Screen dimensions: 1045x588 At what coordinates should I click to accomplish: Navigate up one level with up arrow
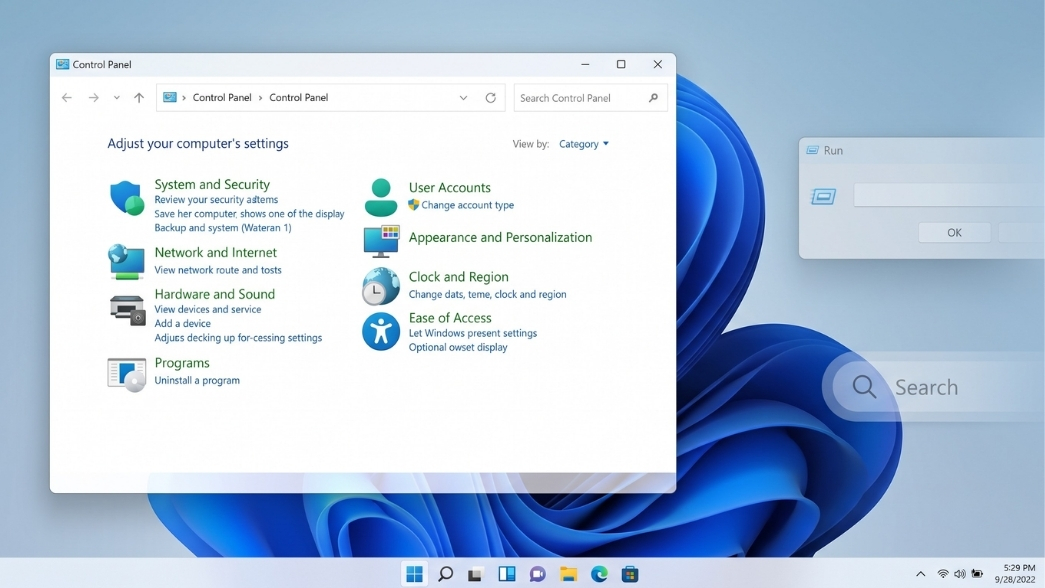(139, 97)
